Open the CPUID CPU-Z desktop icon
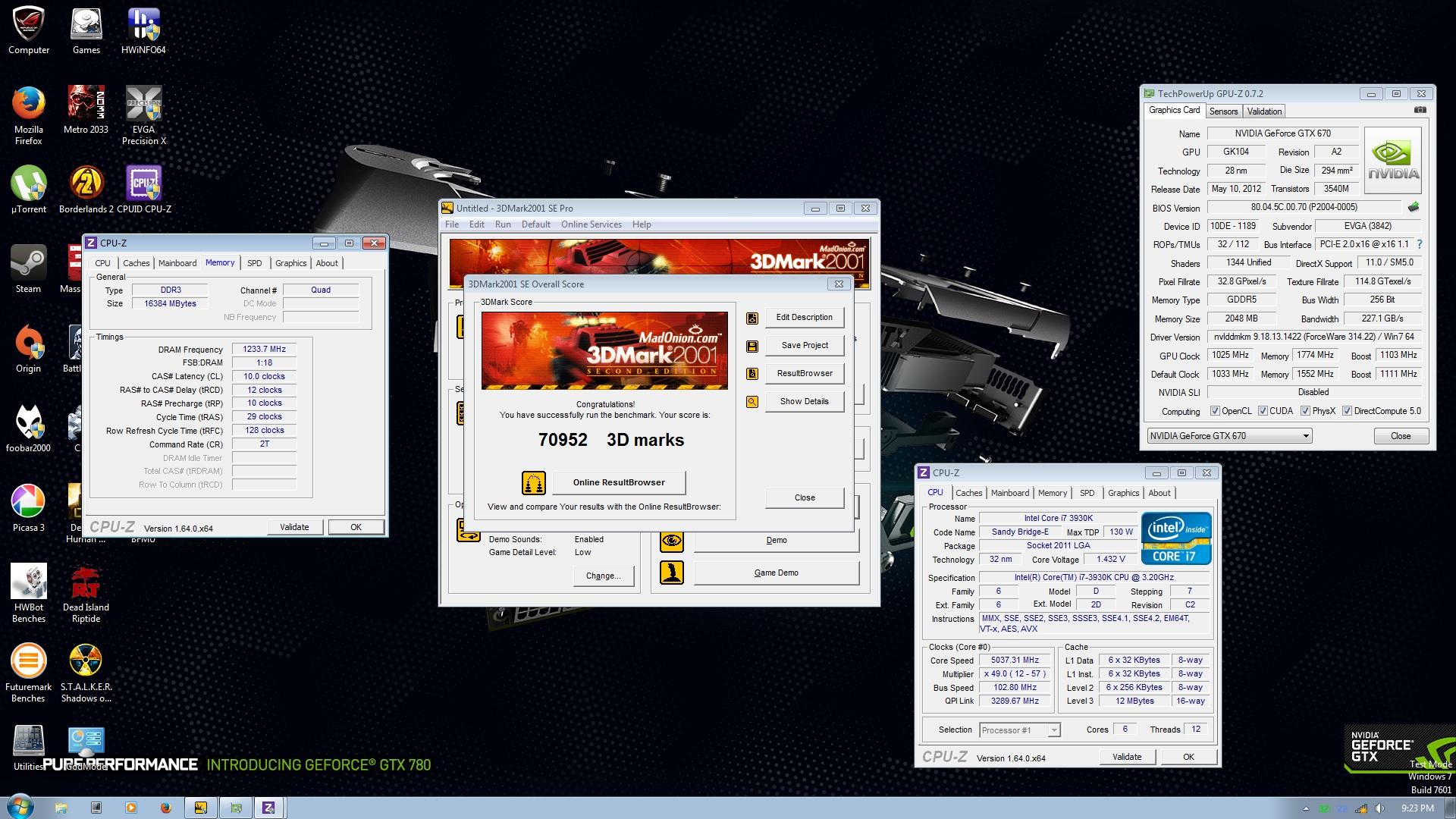The height and width of the screenshot is (819, 1456). [144, 190]
